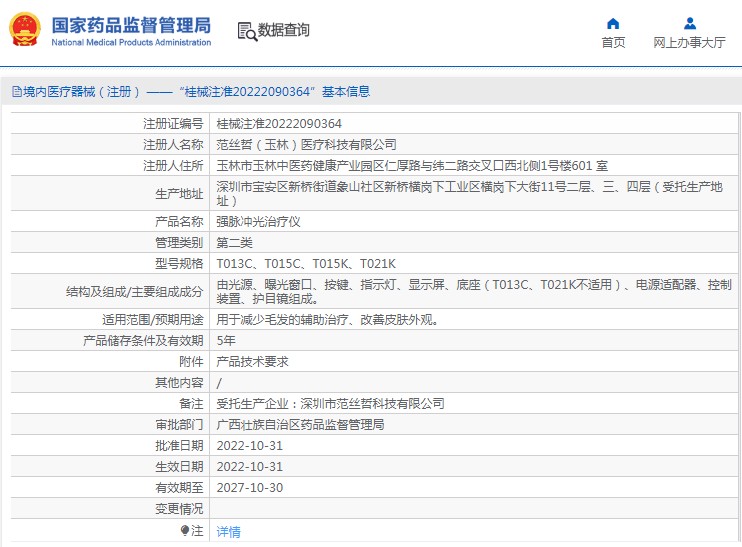Select 范丝哲（玉林）医疗科技有限公司 cell
The image size is (742, 547).
(x=306, y=144)
